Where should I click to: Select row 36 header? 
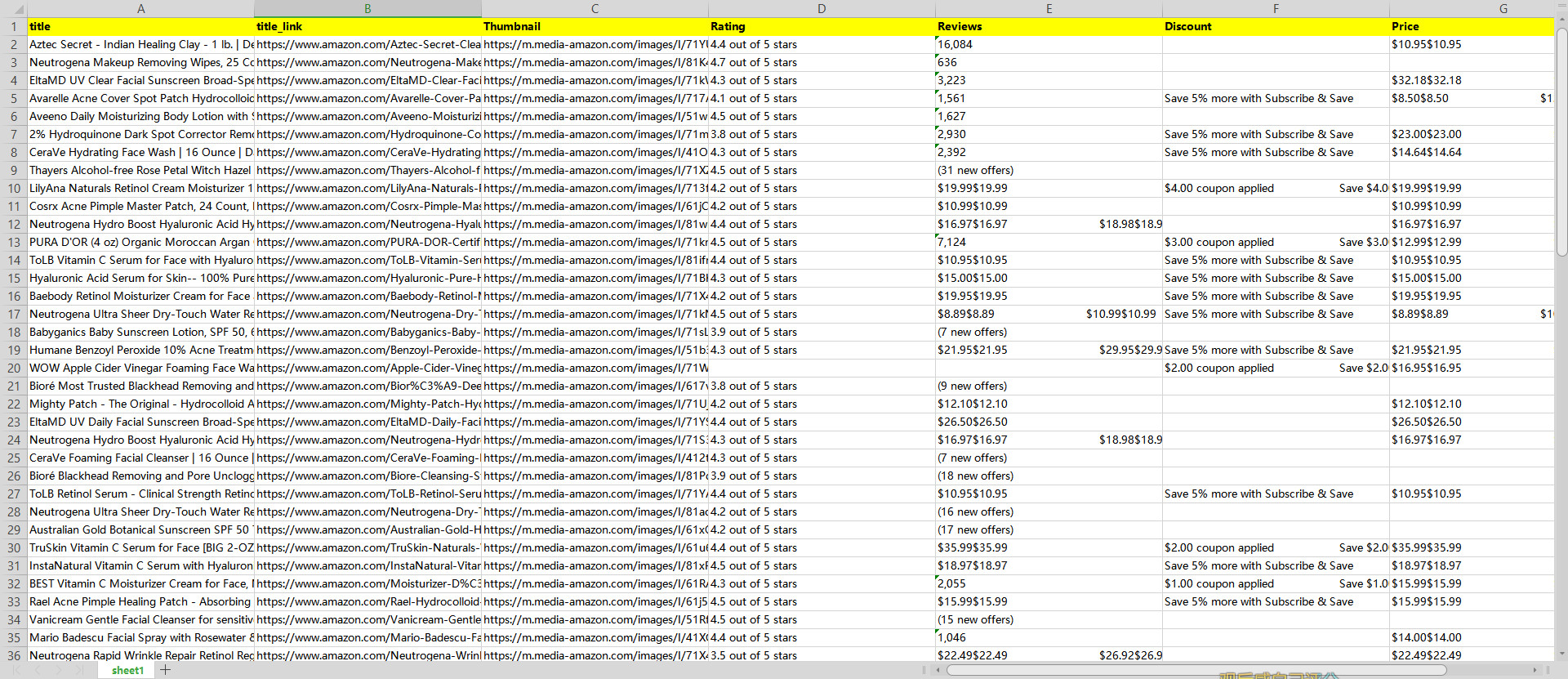click(x=14, y=655)
